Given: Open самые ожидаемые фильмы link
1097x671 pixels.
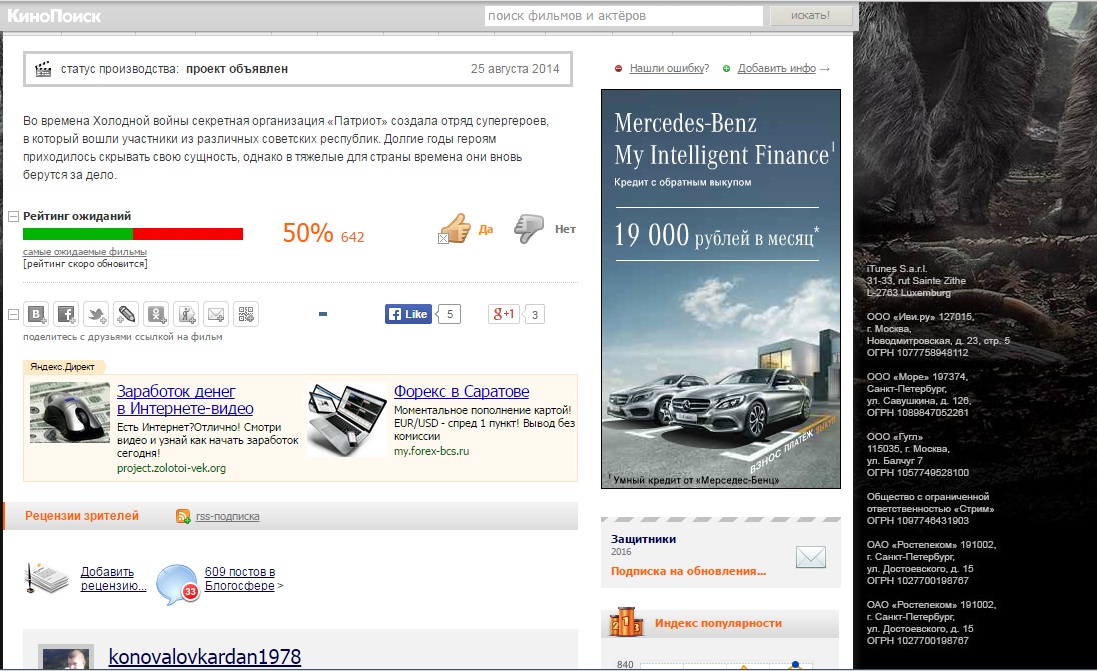Looking at the screenshot, I should click(x=85, y=252).
